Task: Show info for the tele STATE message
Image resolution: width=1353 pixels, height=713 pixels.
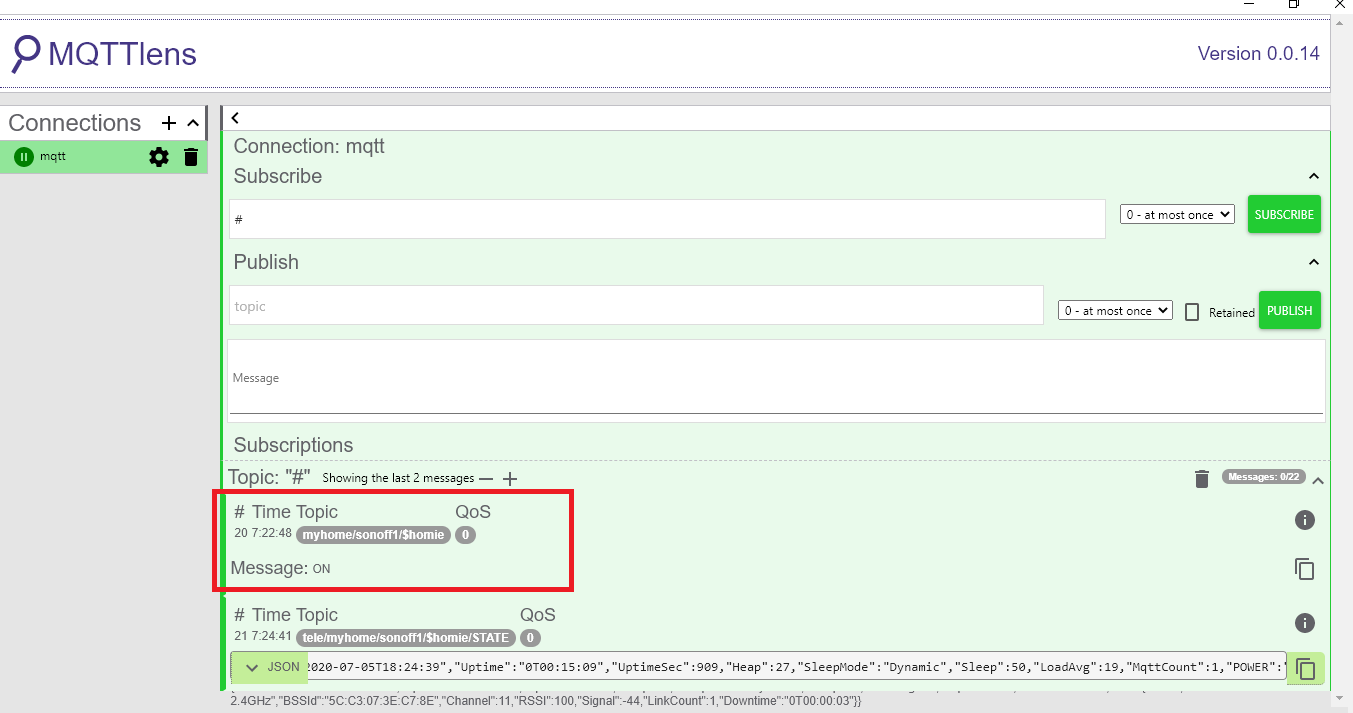Action: point(1304,623)
